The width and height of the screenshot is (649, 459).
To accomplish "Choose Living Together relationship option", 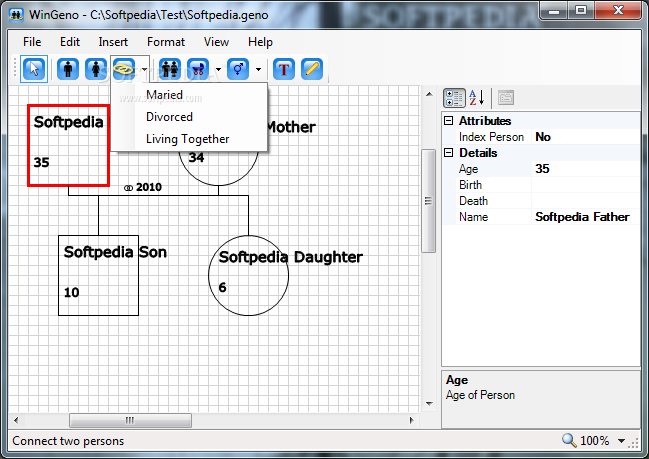I will (x=189, y=139).
